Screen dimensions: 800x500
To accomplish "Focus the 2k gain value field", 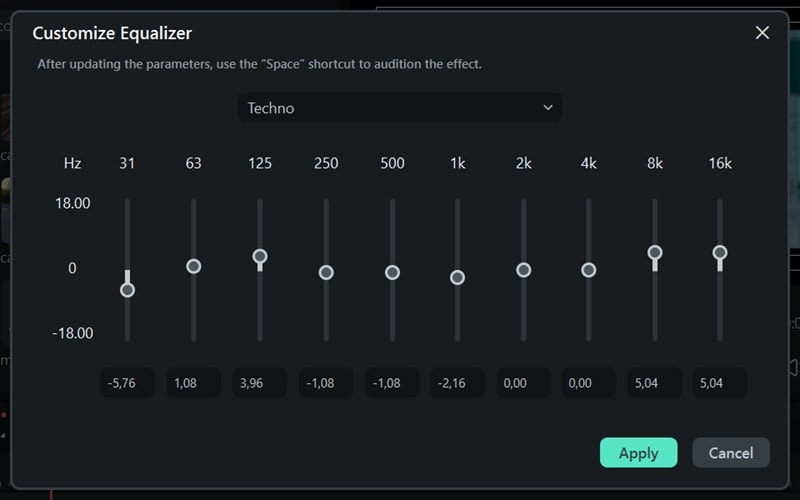I will click(x=523, y=382).
